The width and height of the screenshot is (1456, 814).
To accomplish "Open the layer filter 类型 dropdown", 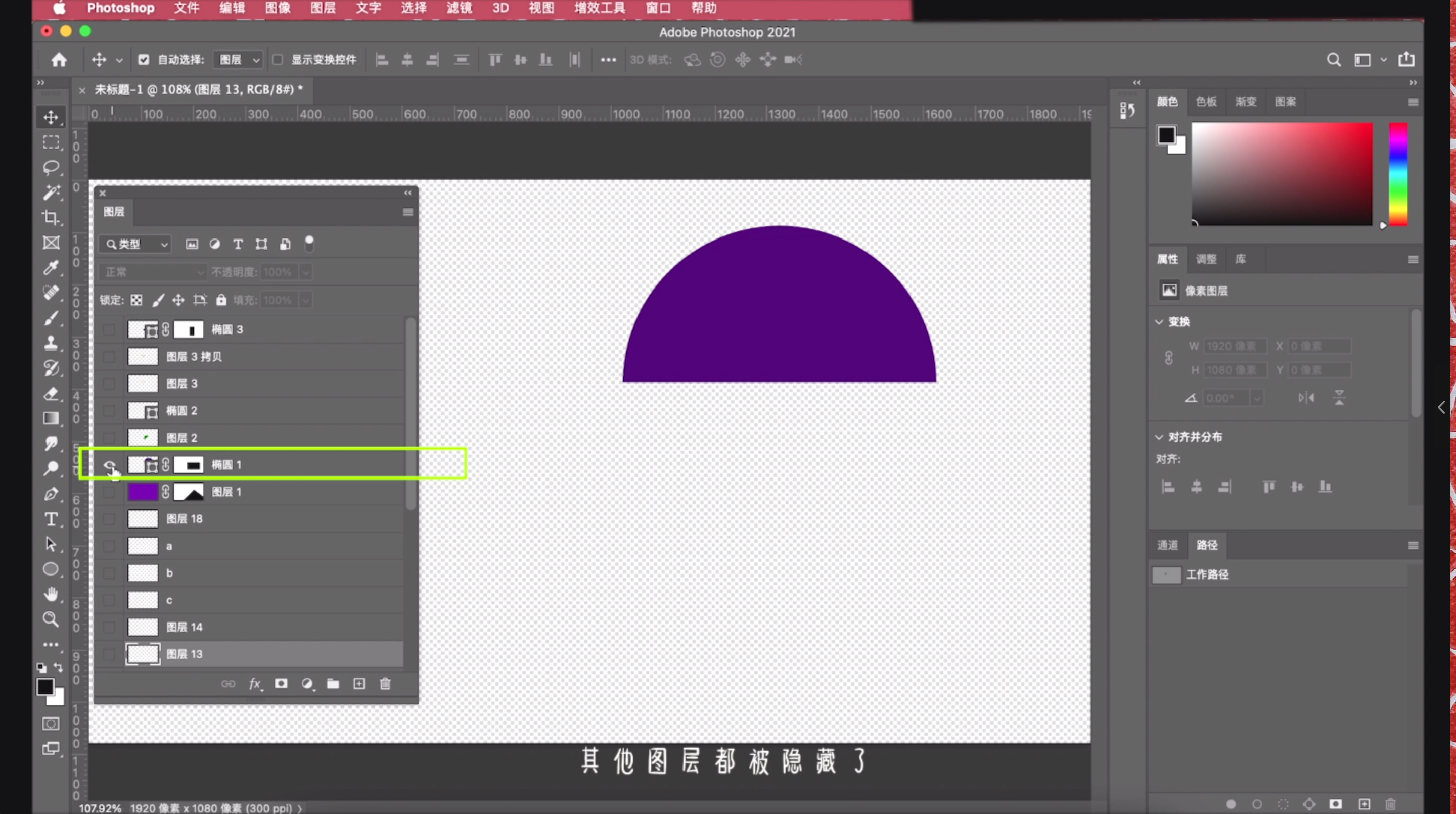I will pos(135,244).
